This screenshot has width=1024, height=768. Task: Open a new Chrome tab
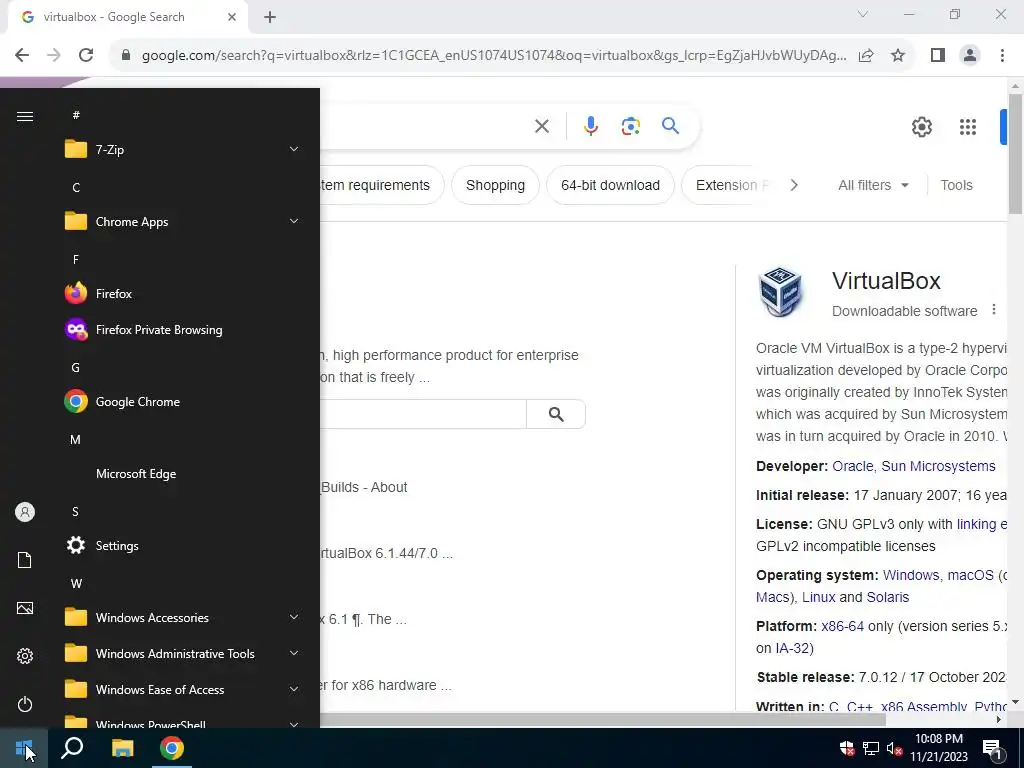point(270,17)
